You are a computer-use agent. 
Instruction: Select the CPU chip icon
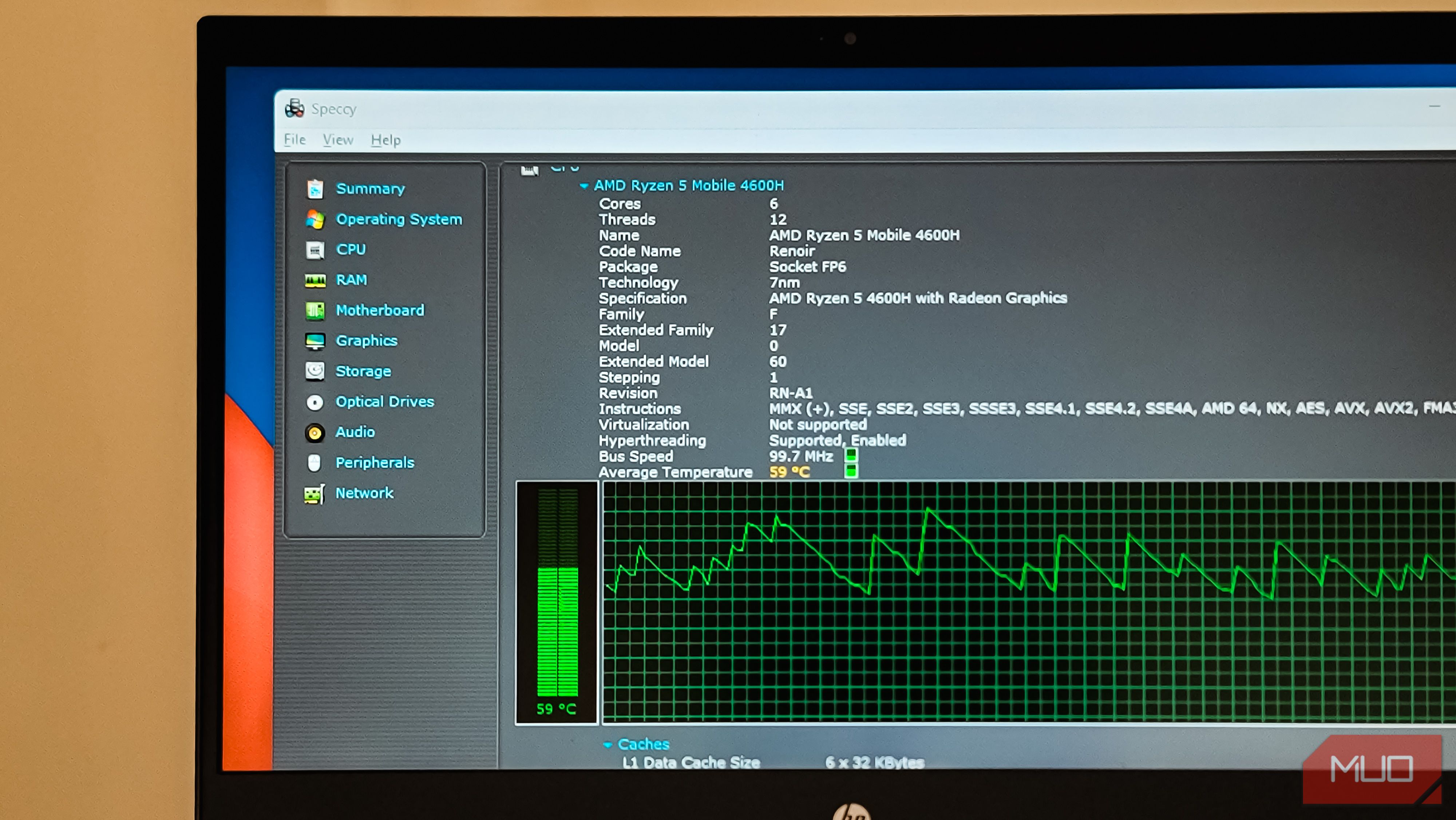pos(315,249)
